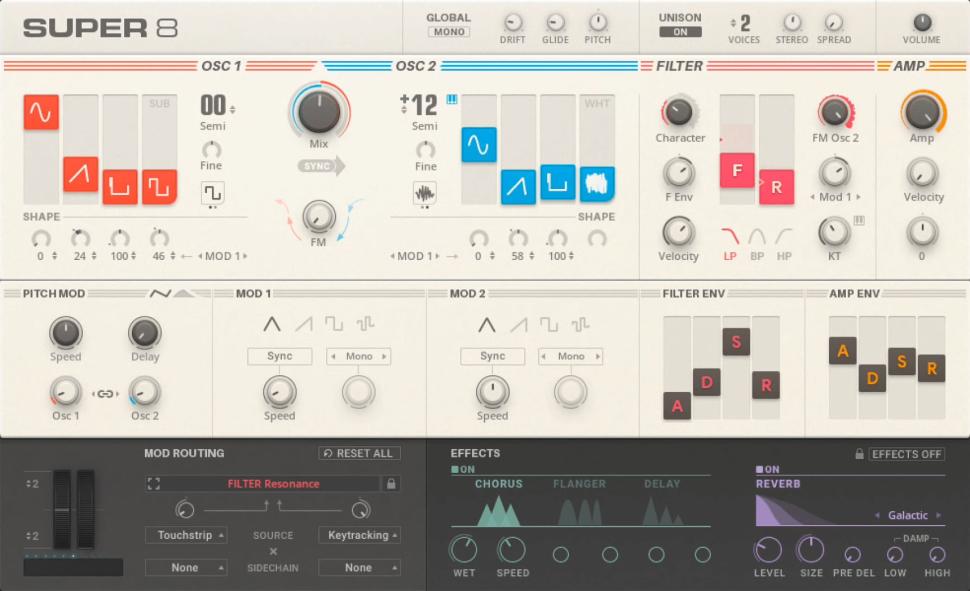The height and width of the screenshot is (591, 970).
Task: Open the Touchstrip source dropdown
Action: click(186, 535)
